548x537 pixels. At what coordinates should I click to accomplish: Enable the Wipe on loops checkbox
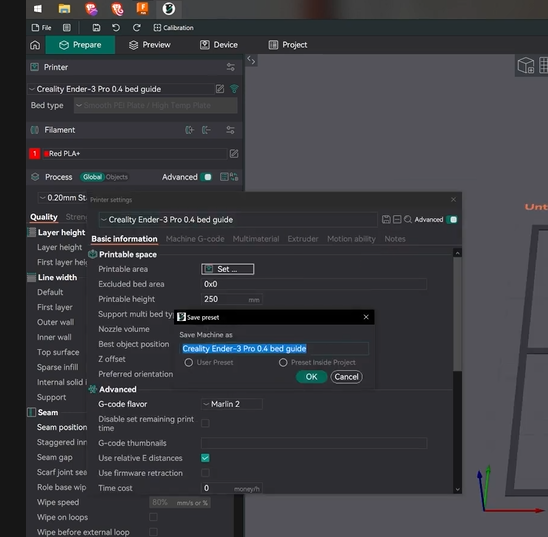click(x=153, y=517)
